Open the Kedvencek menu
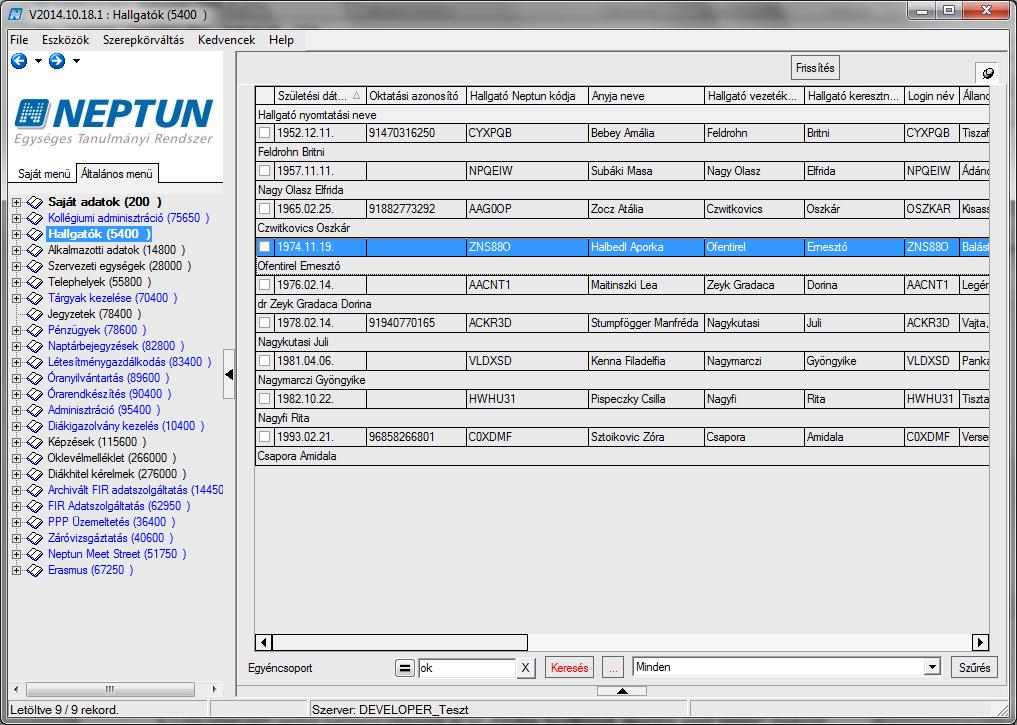 (x=226, y=40)
